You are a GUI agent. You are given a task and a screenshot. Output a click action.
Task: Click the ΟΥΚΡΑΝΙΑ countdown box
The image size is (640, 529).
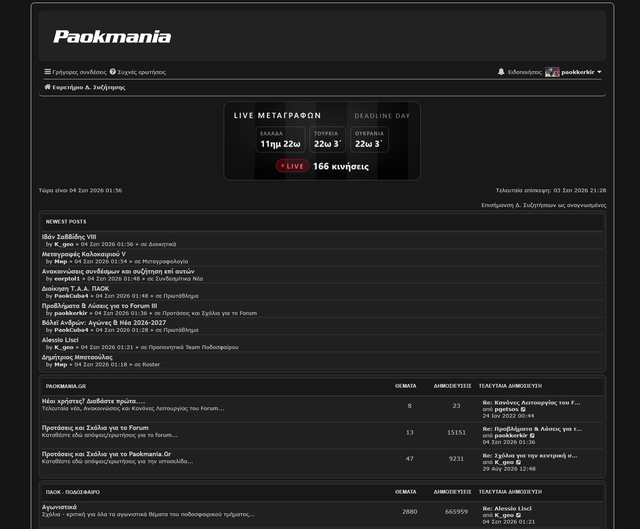[369, 140]
